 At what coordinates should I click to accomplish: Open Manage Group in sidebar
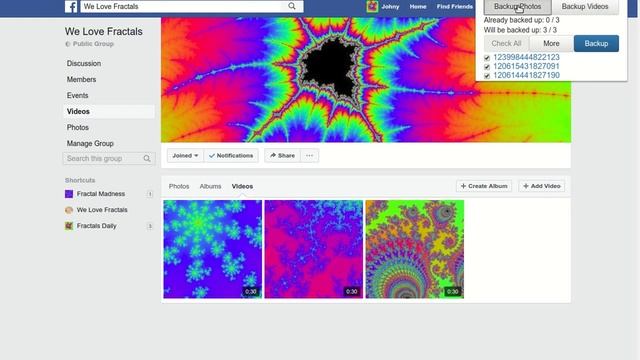tap(90, 143)
